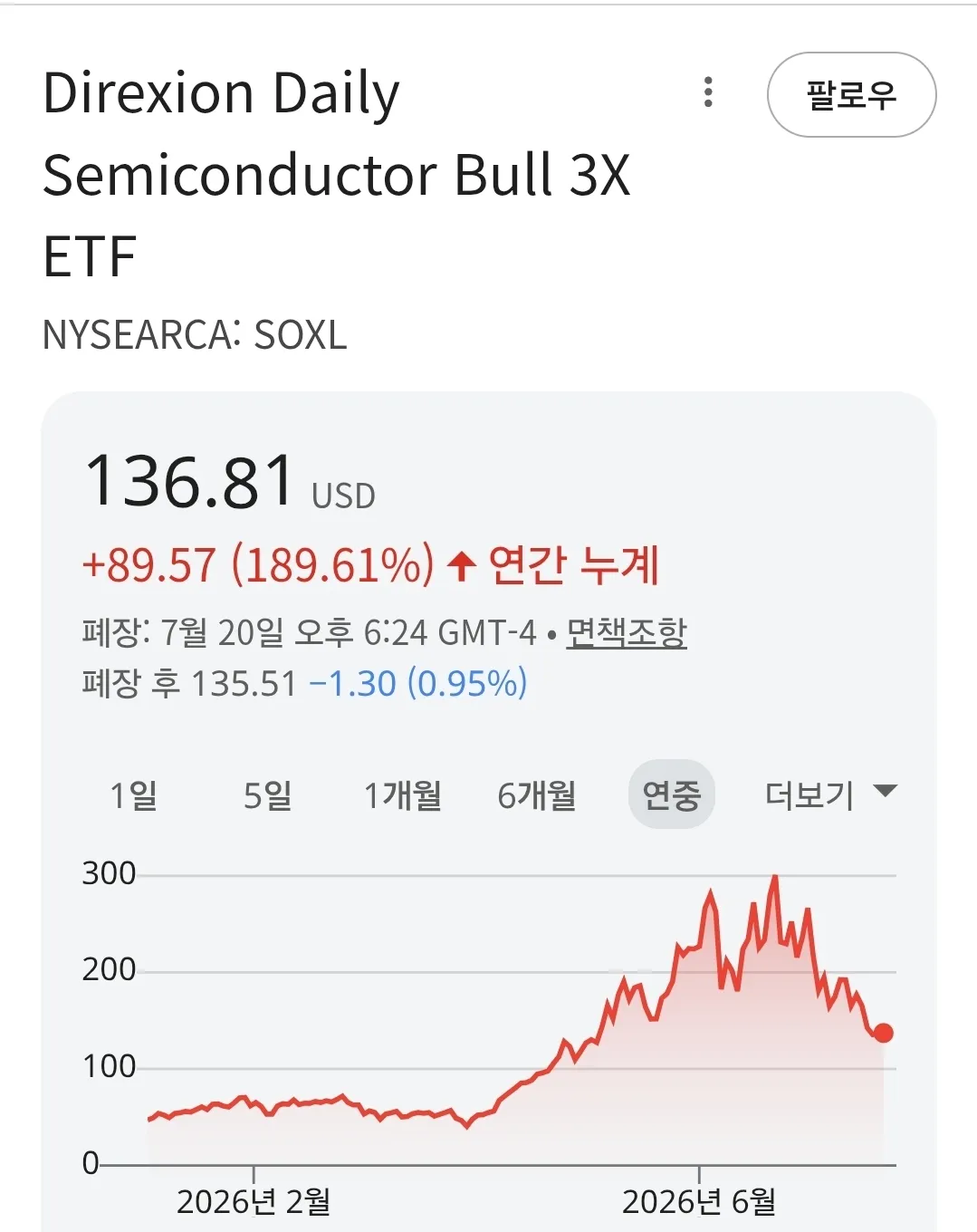Click the red endpoint dot on chart

coord(884,1033)
